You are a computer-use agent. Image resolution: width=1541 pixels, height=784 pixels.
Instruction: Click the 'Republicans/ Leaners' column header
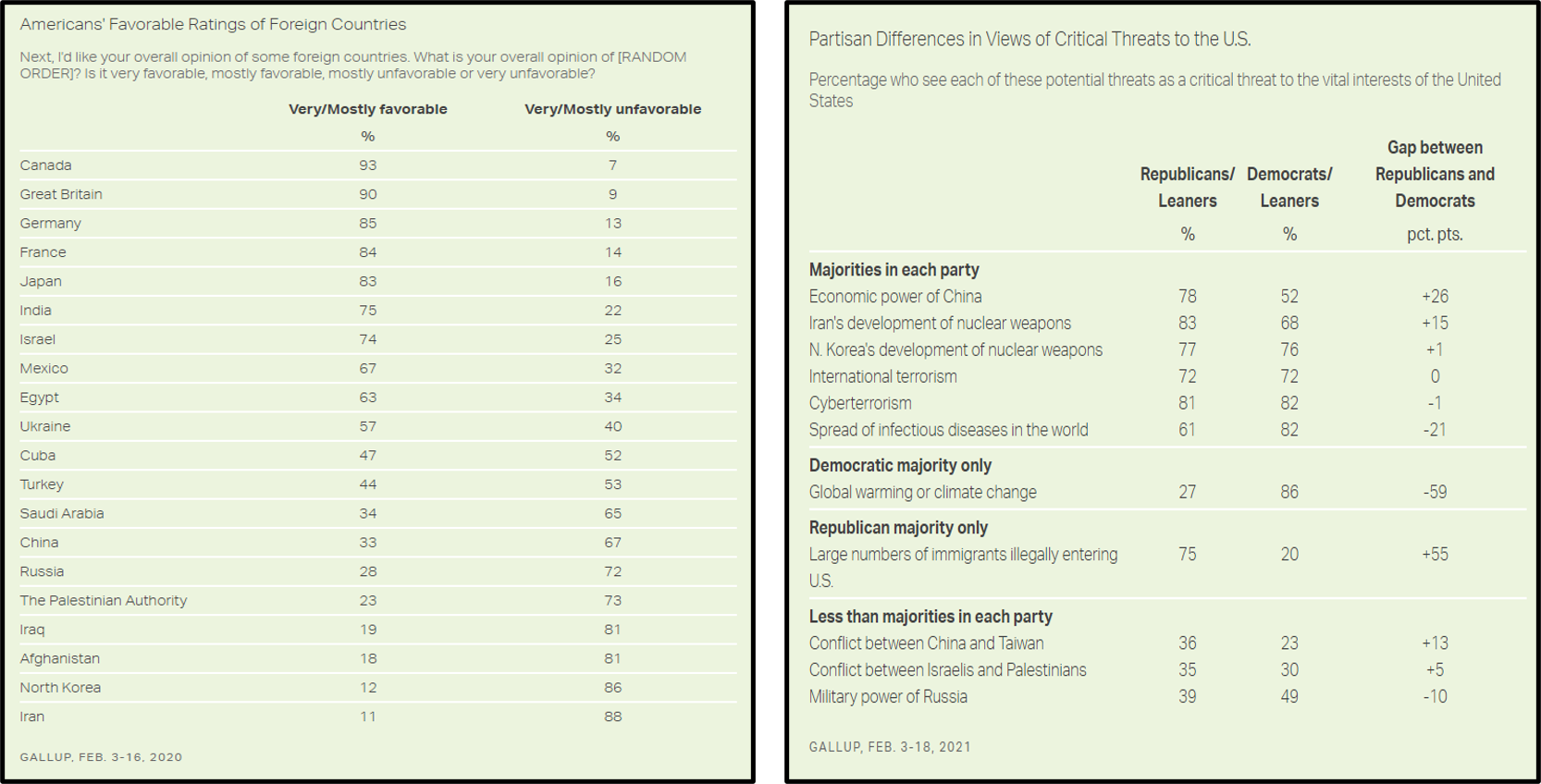pos(1187,187)
